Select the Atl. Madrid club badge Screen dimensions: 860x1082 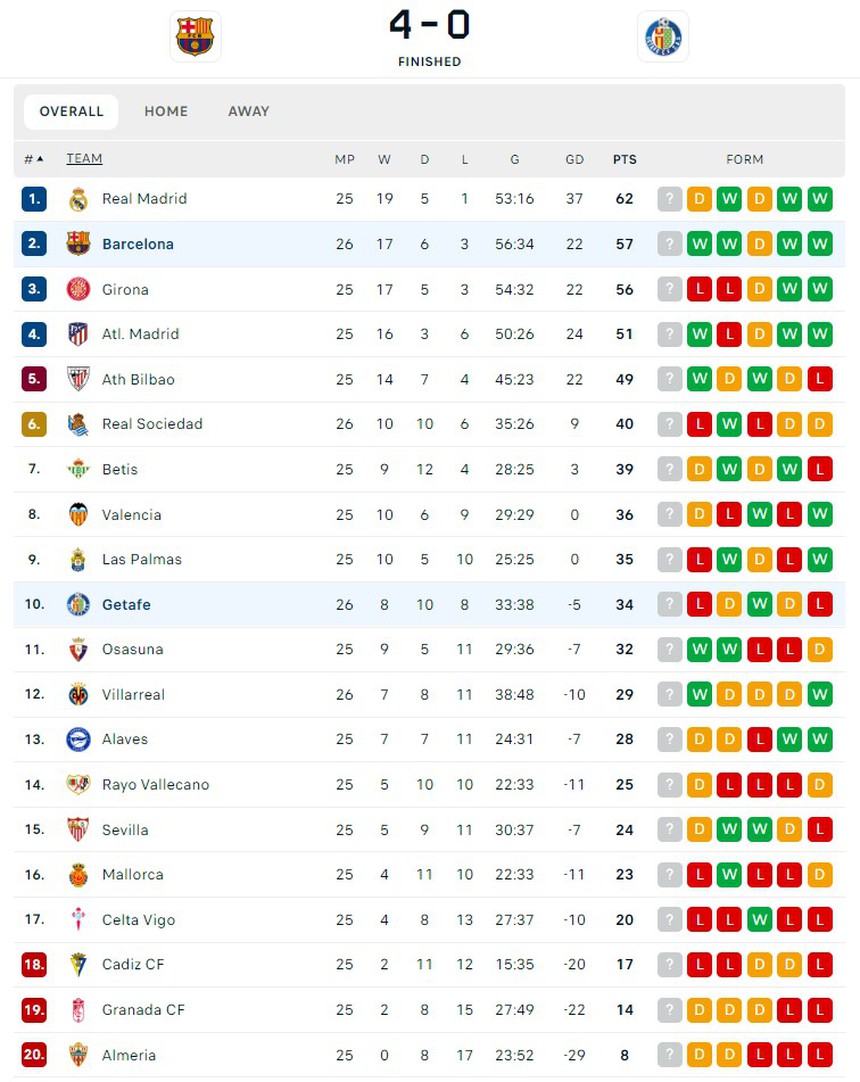pos(78,334)
